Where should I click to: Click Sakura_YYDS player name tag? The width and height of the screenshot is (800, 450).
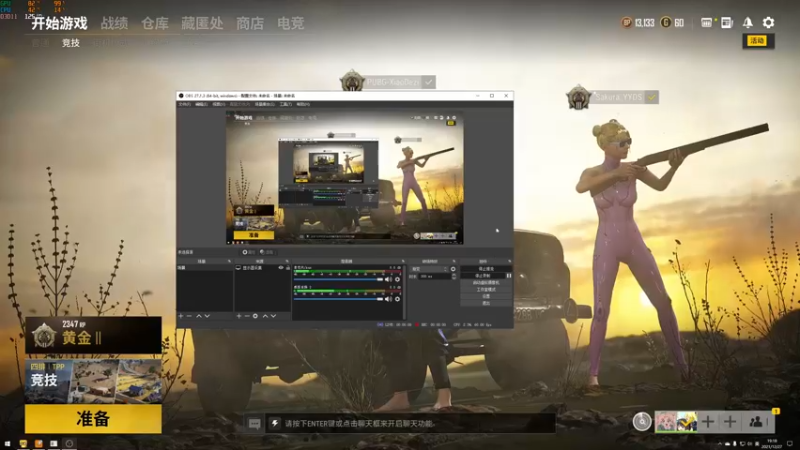[x=618, y=97]
